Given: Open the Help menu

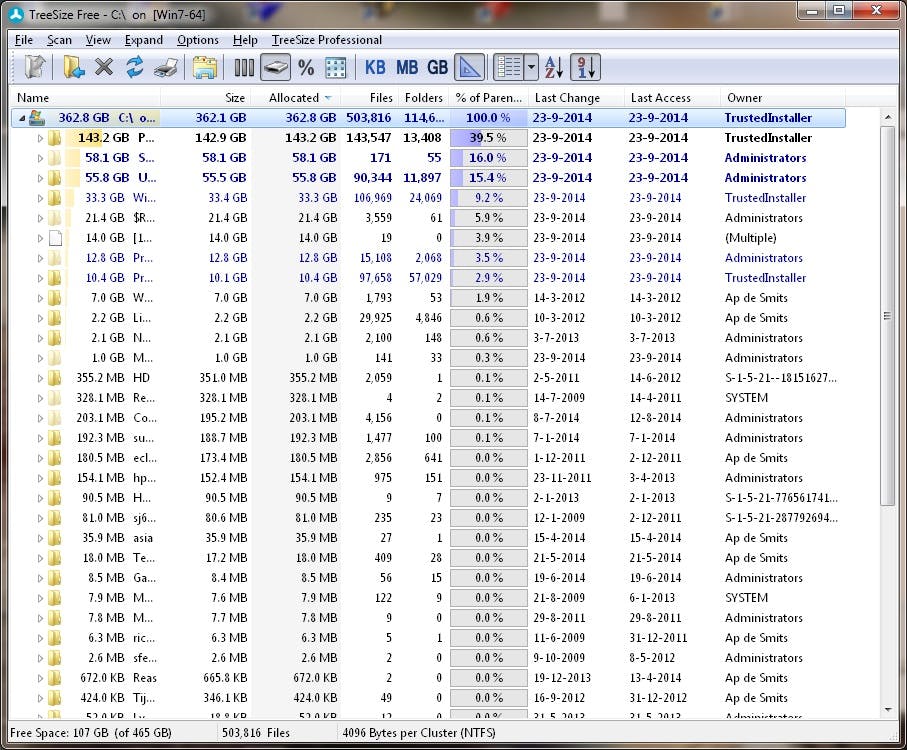Looking at the screenshot, I should [245, 40].
